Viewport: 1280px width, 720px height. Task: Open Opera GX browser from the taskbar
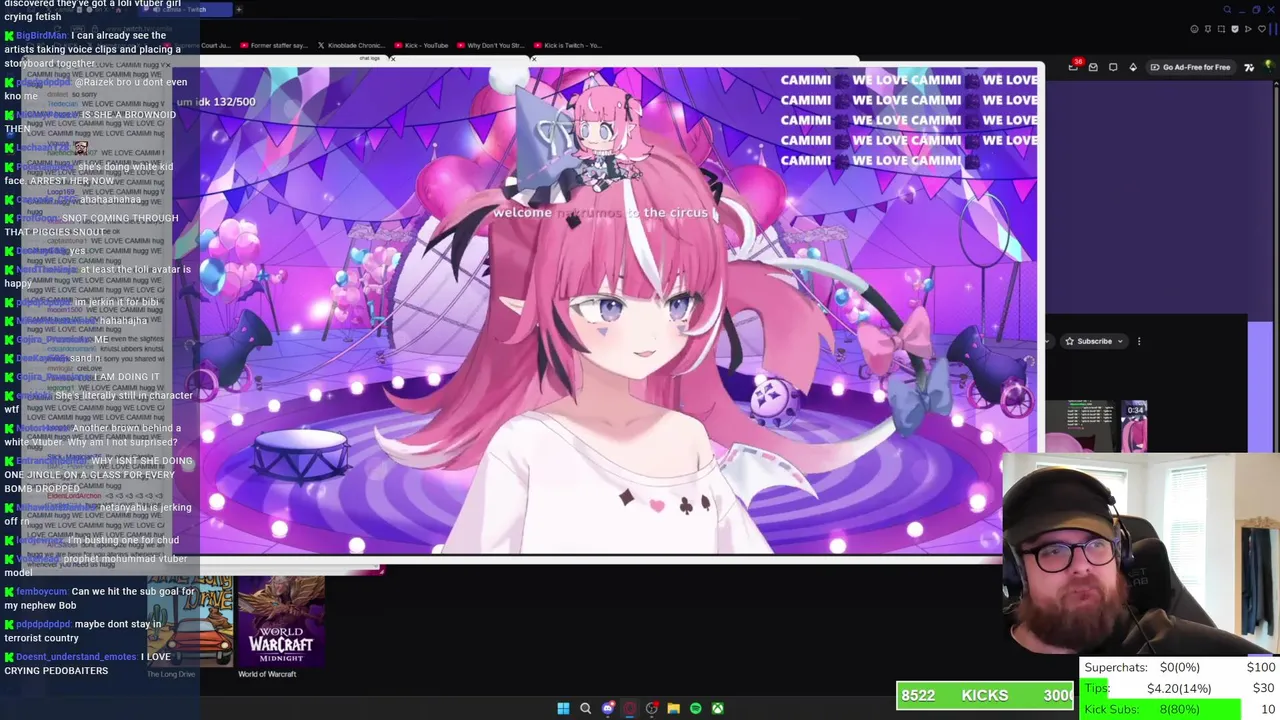(629, 709)
